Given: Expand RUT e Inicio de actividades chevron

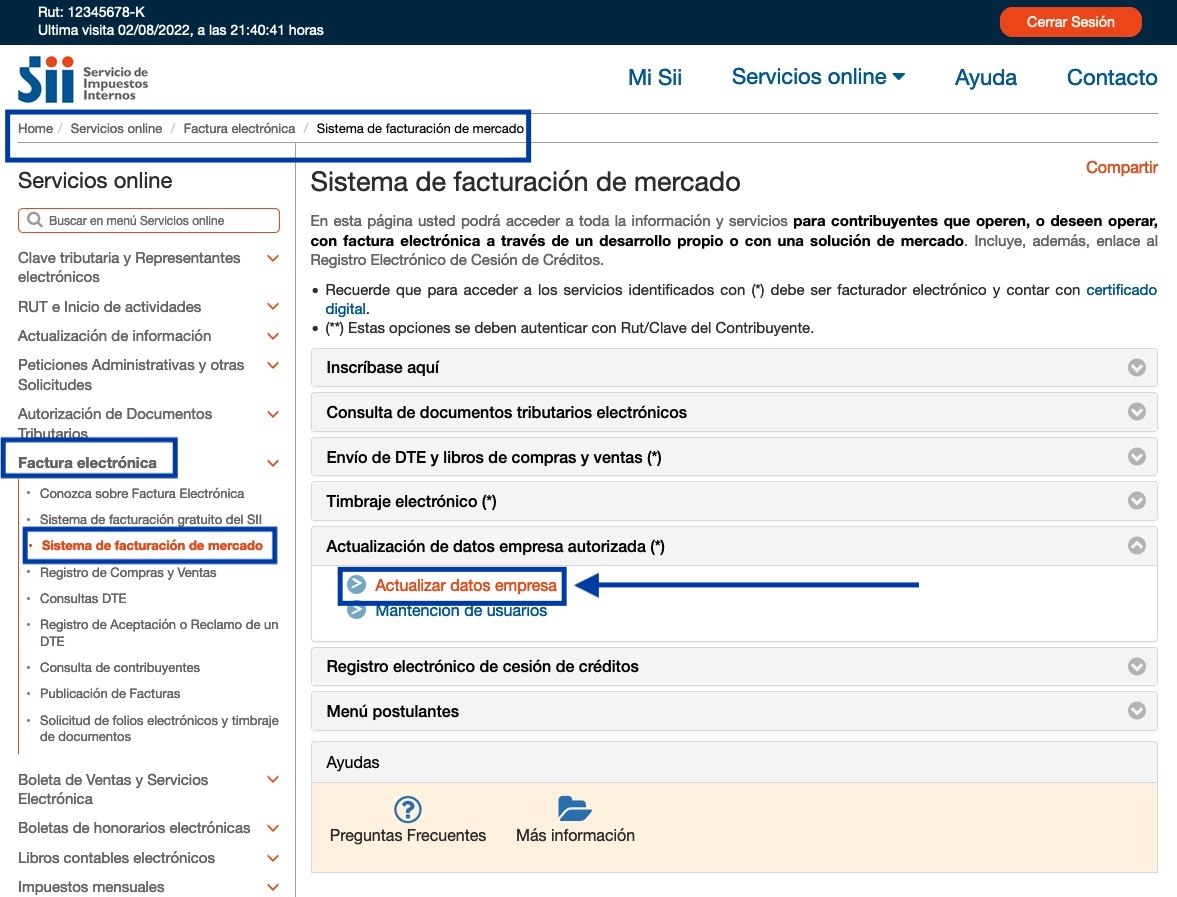Looking at the screenshot, I should pos(272,307).
